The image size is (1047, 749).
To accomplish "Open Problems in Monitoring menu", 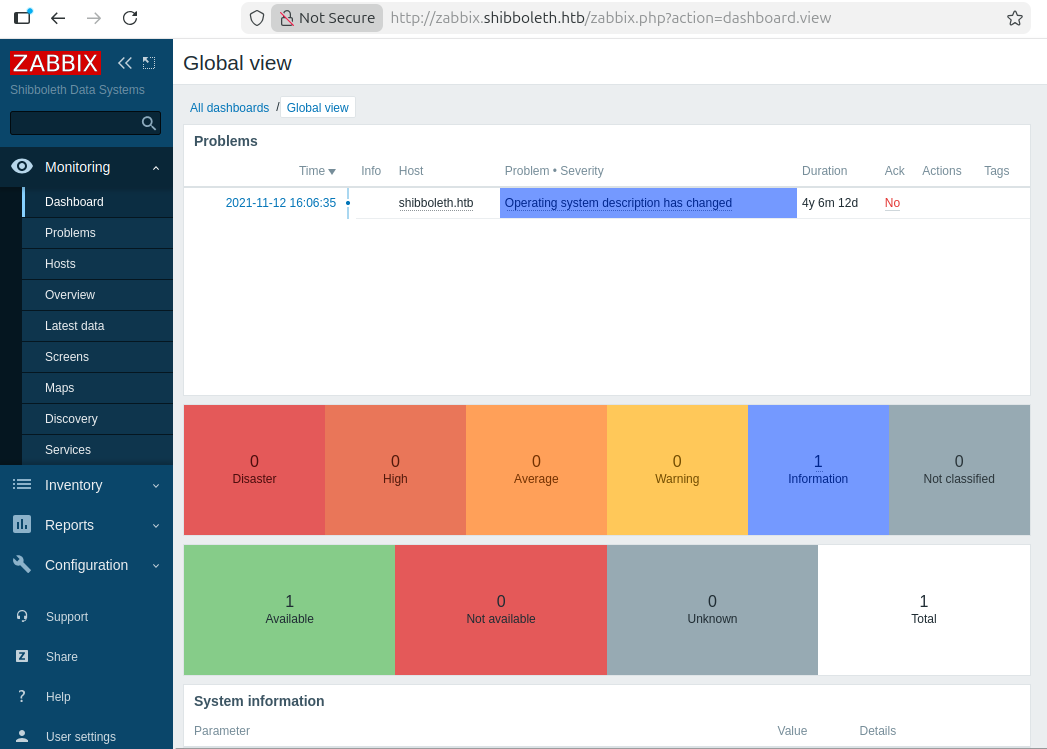I will point(97,232).
